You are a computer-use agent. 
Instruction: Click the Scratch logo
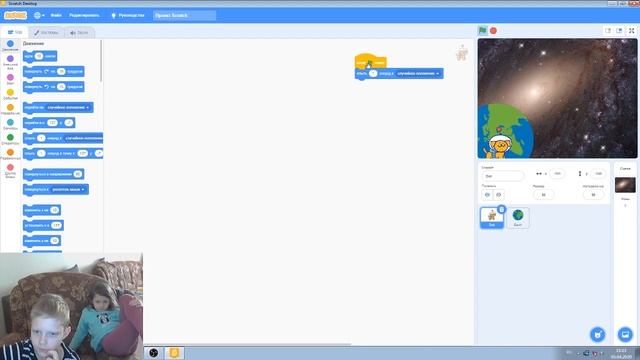[16, 16]
